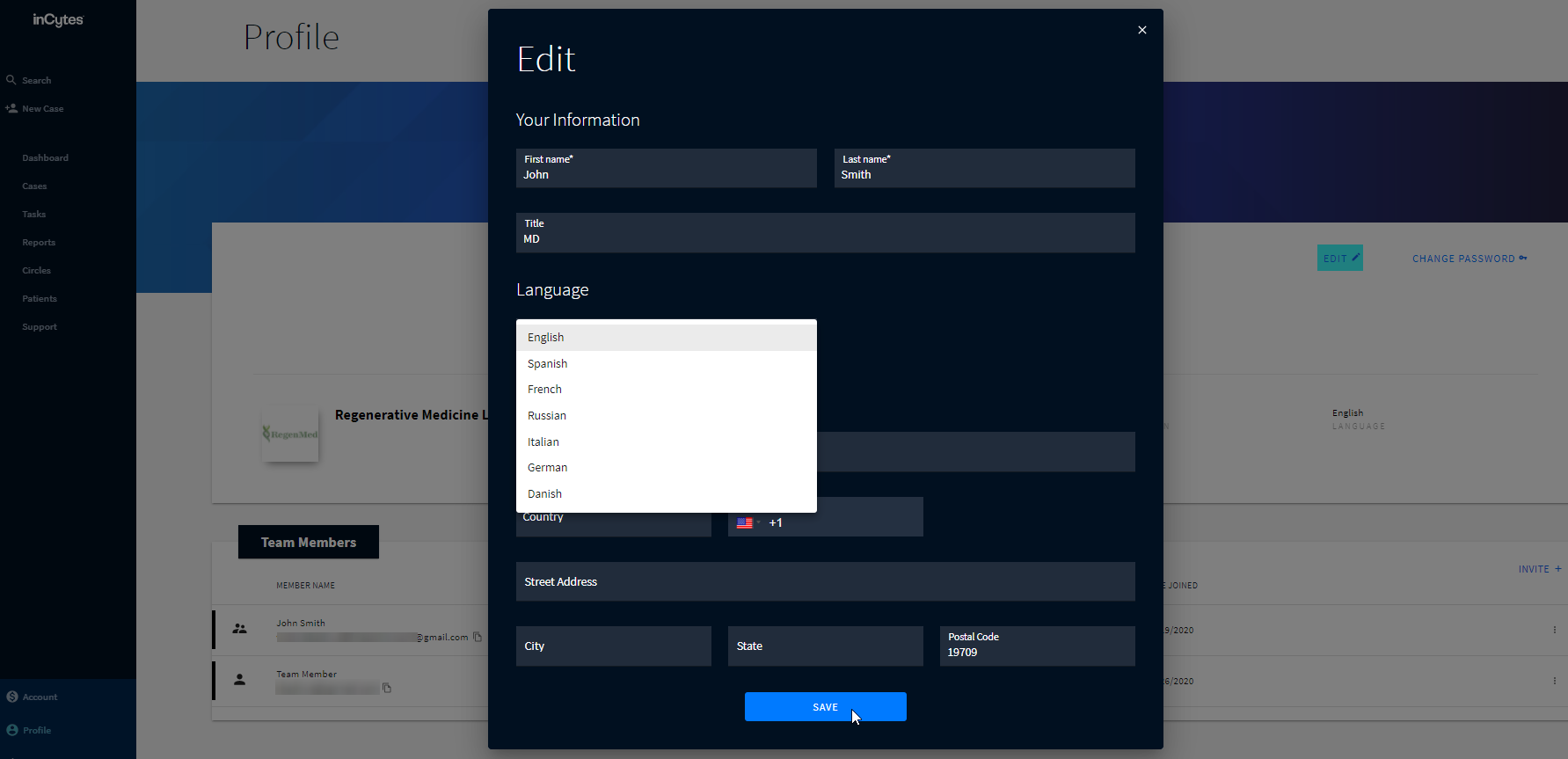This screenshot has height=759, width=1568.
Task: Open US flag country code selector
Action: [x=748, y=522]
